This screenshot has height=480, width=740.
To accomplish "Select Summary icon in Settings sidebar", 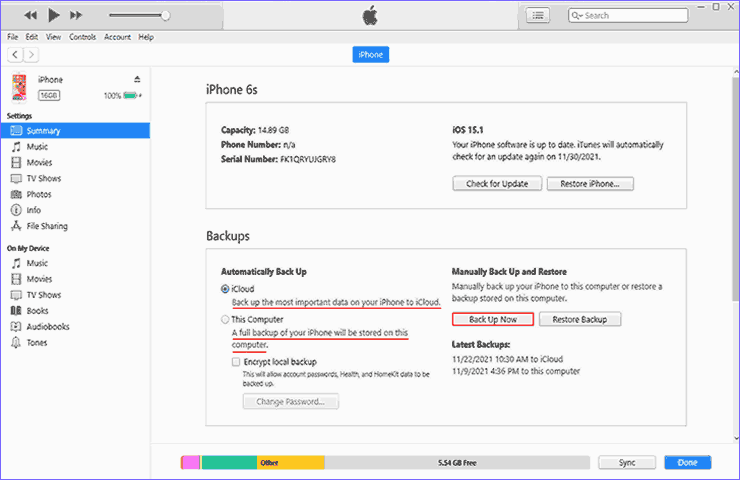I will pos(17,130).
